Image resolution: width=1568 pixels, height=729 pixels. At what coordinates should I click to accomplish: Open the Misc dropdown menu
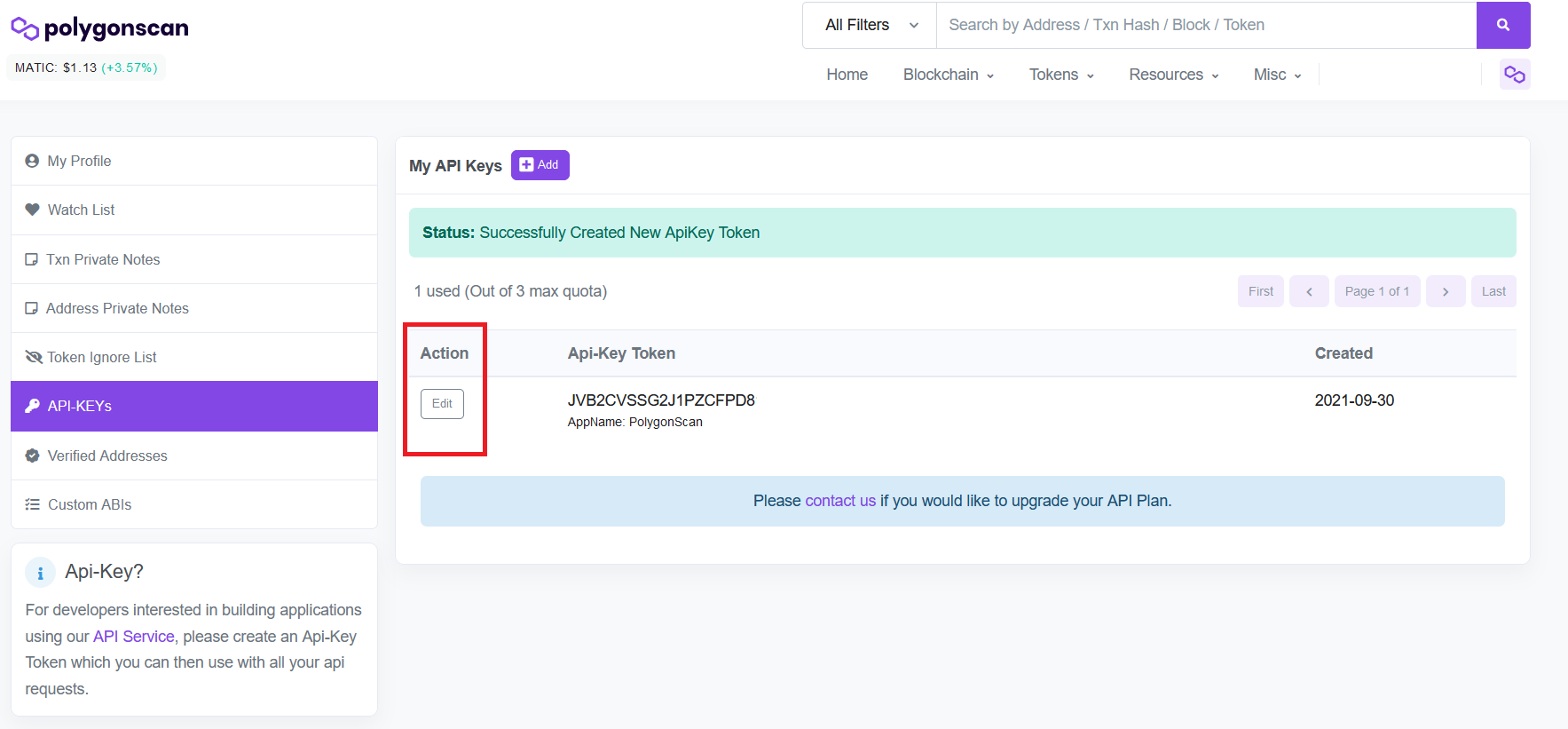(x=1277, y=75)
